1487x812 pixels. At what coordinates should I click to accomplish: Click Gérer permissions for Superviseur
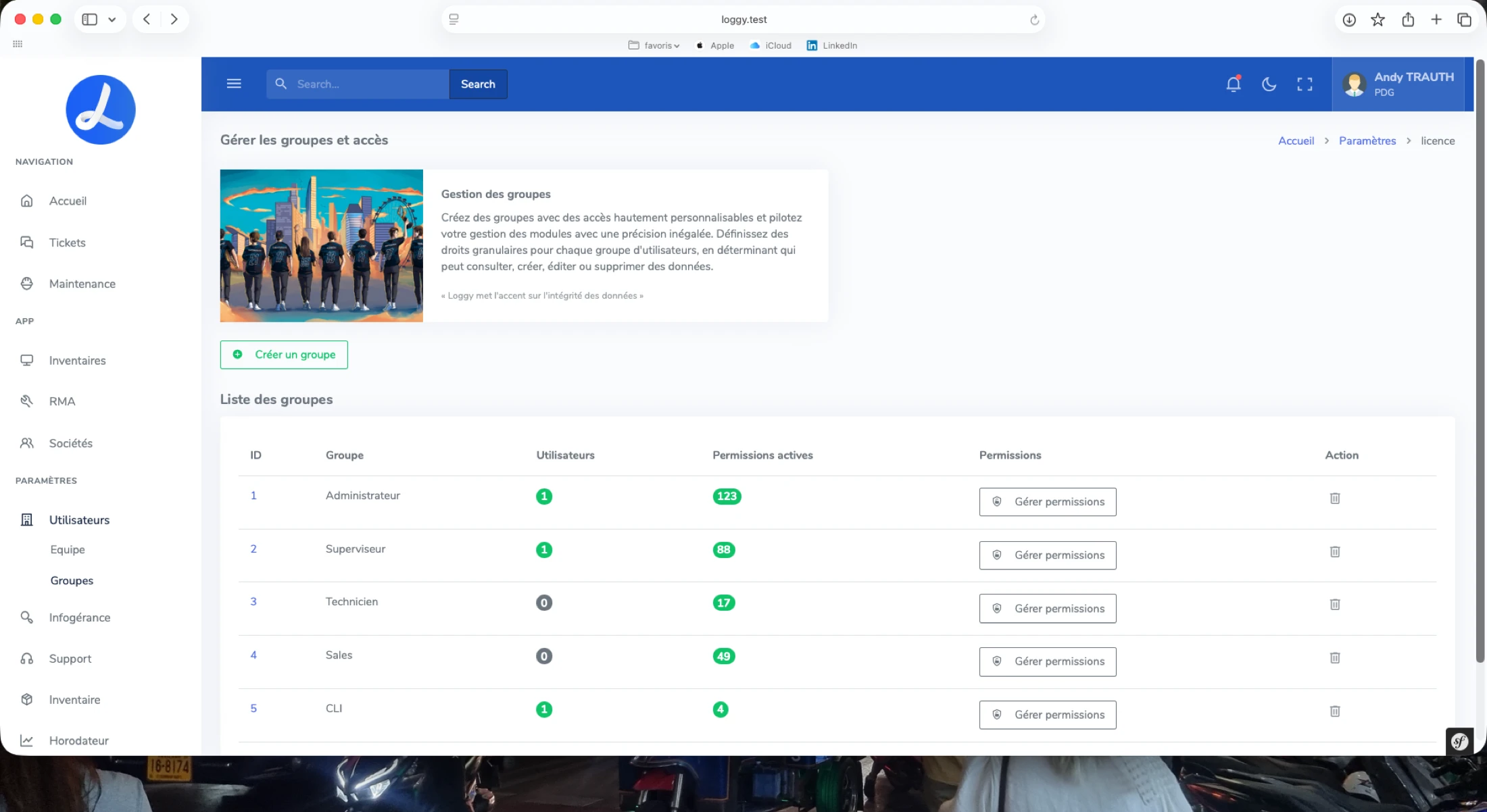1048,555
